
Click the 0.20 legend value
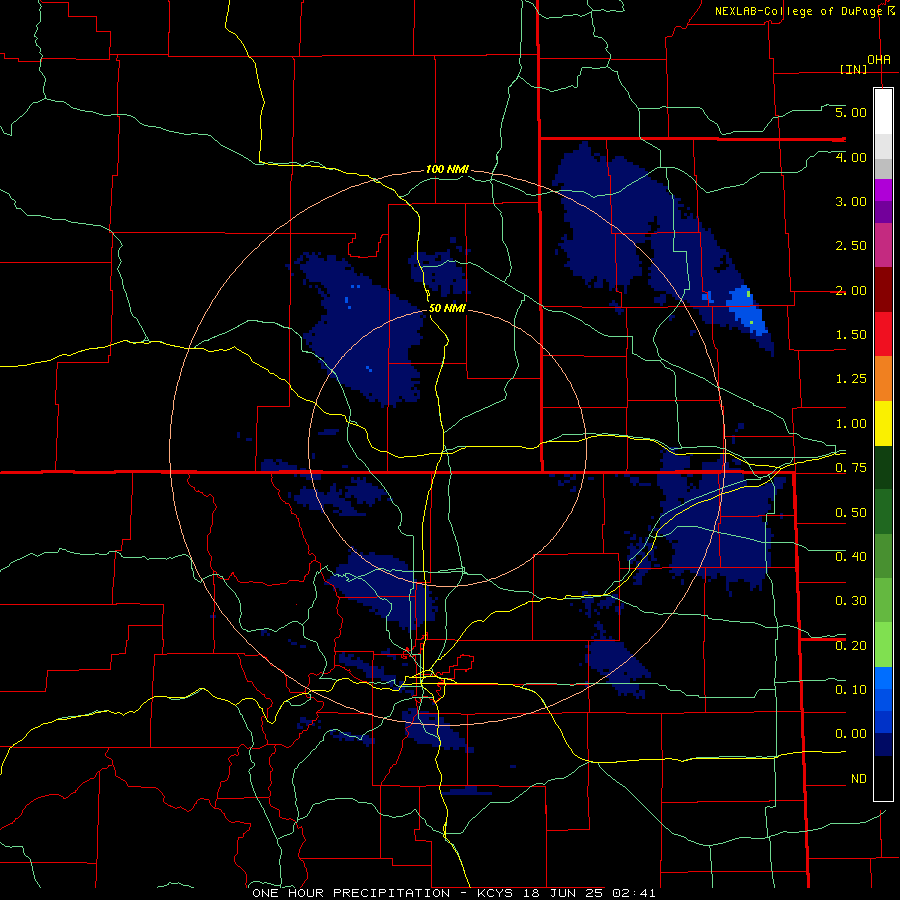tap(851, 646)
